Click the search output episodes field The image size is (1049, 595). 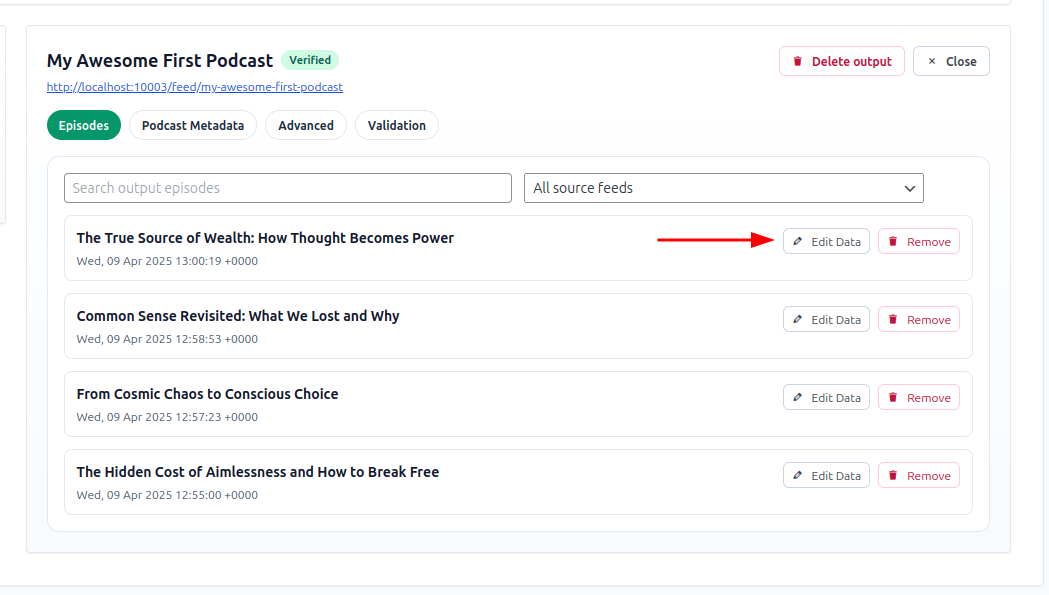tap(287, 188)
